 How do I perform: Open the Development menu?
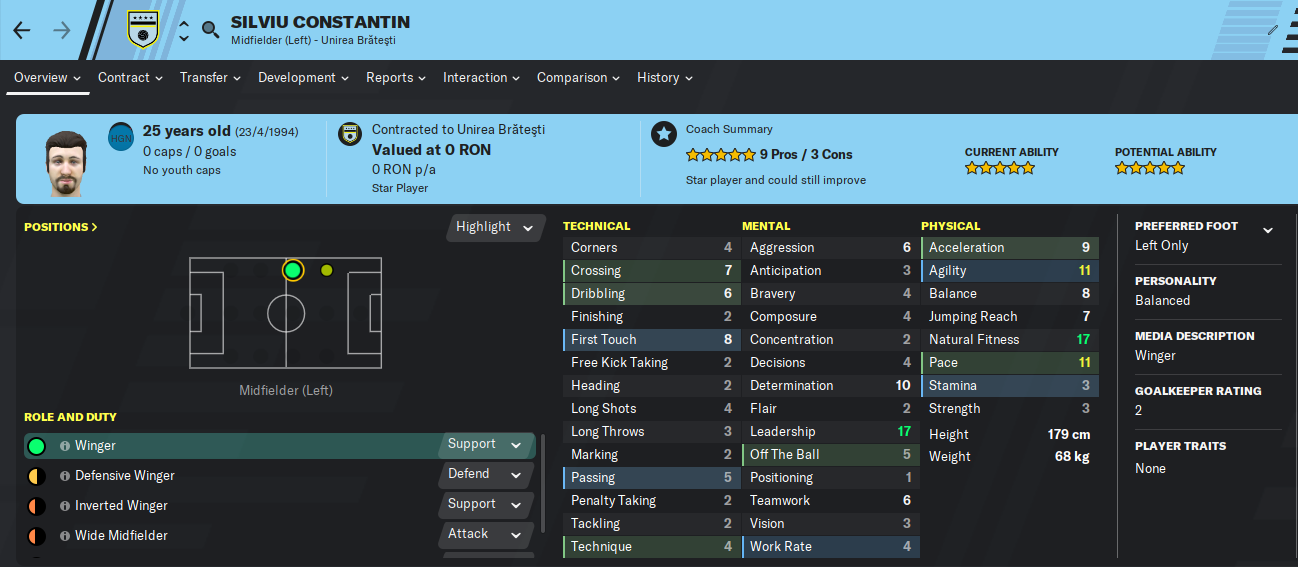pos(303,77)
